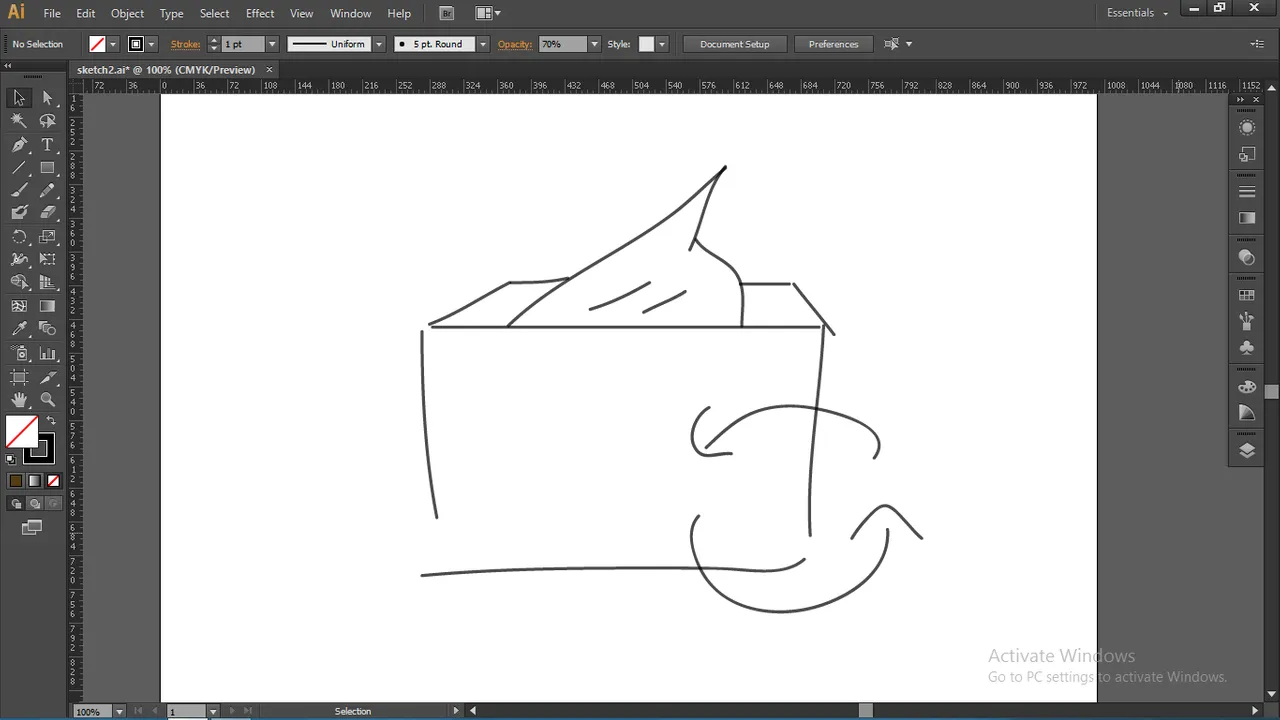
Task: Open the Gradient panel icon
Action: tap(1246, 218)
